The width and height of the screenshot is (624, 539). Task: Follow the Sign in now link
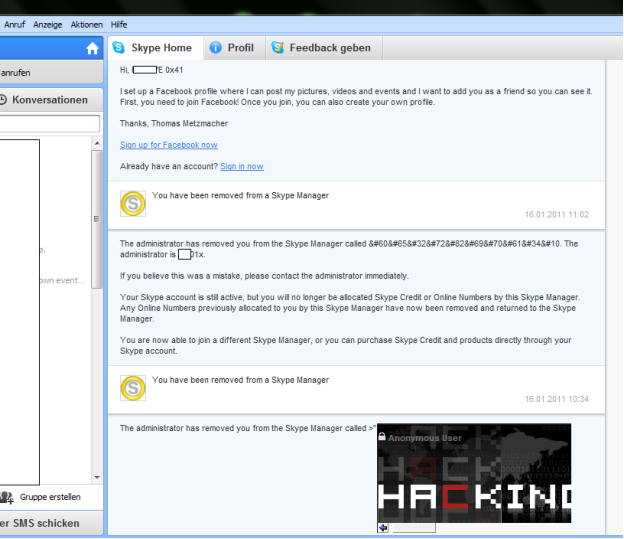[242, 166]
